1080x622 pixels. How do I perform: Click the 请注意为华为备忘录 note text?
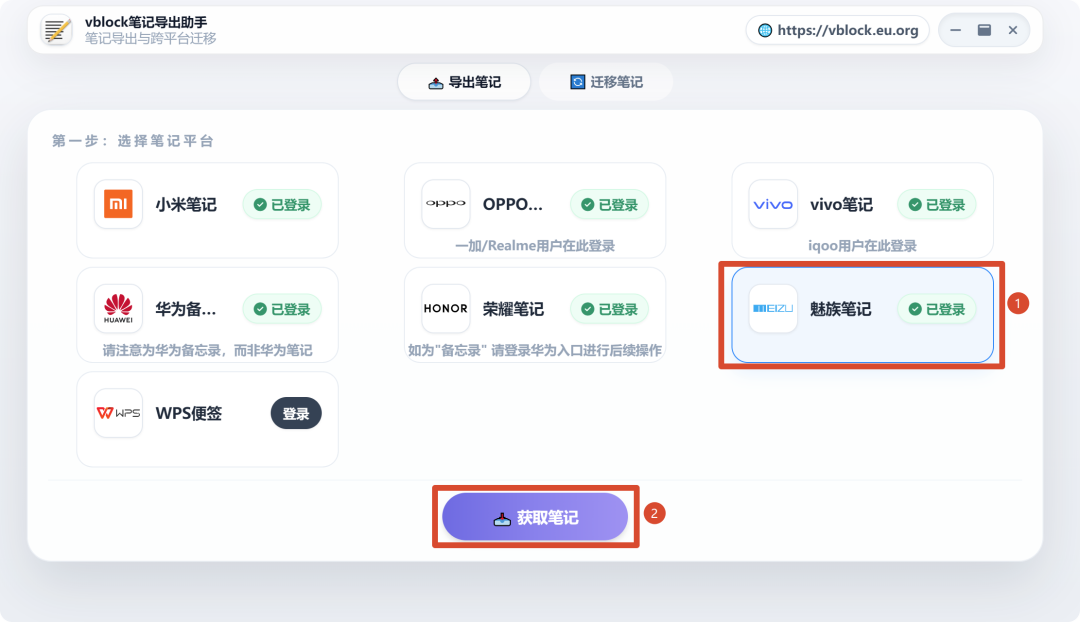(x=207, y=351)
